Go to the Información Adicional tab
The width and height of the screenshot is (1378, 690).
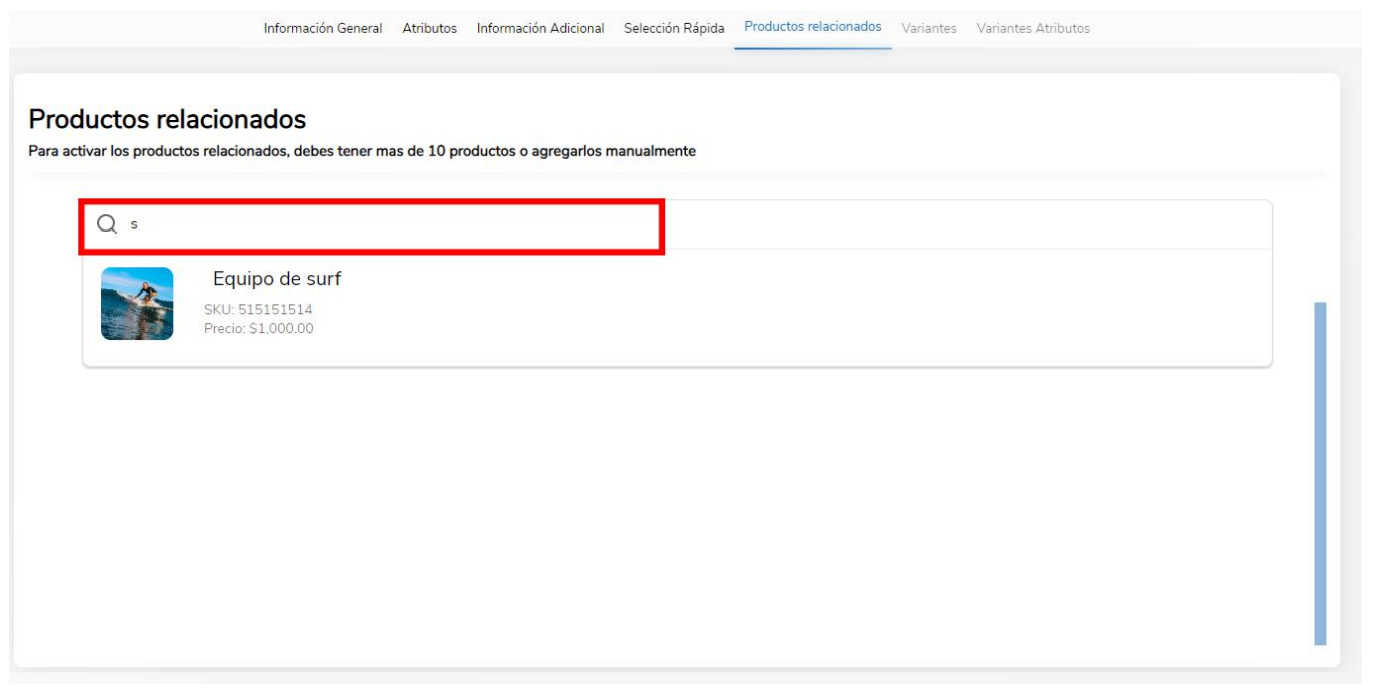pyautogui.click(x=540, y=28)
